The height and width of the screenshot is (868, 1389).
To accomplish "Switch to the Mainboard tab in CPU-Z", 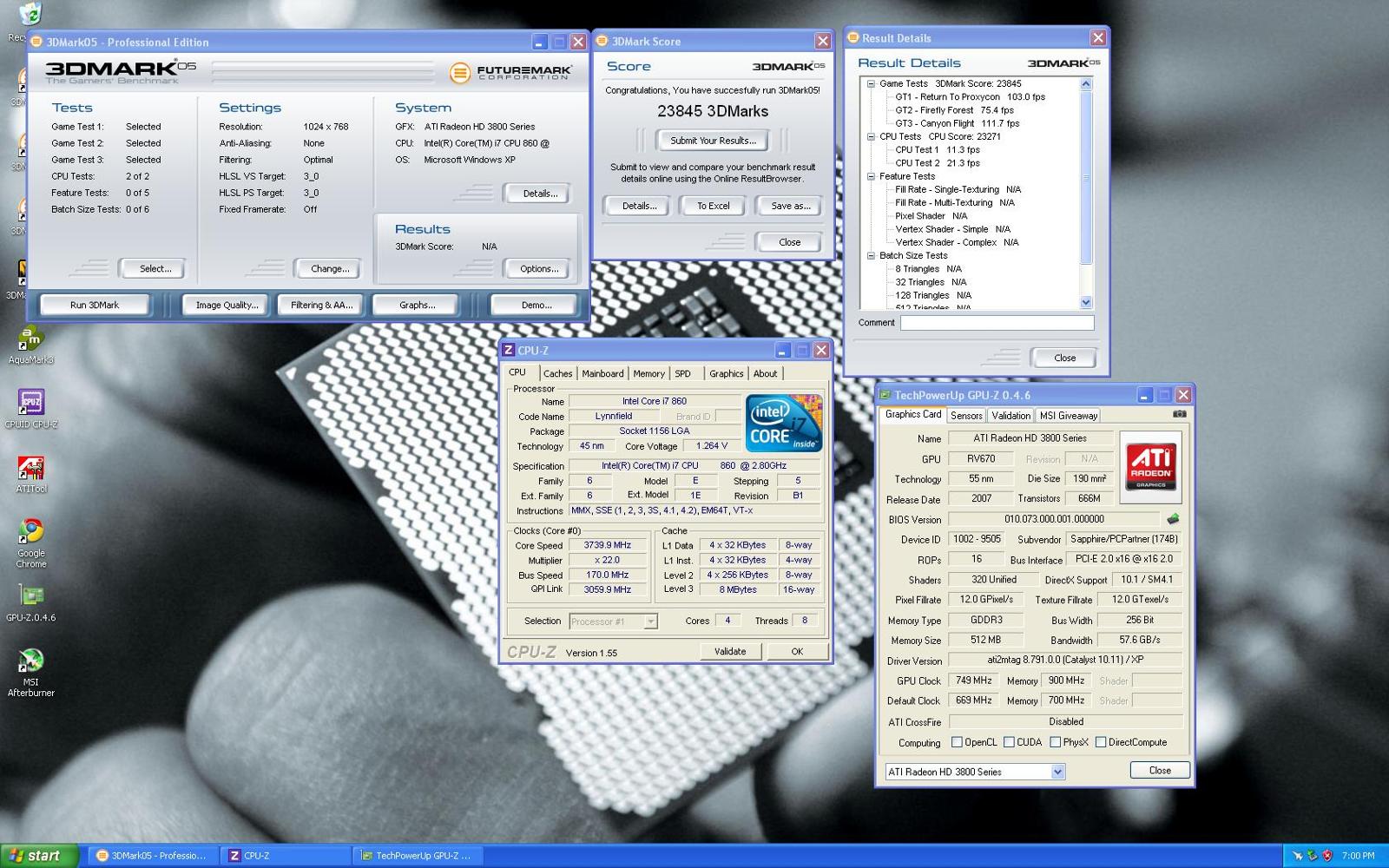I will click(602, 373).
